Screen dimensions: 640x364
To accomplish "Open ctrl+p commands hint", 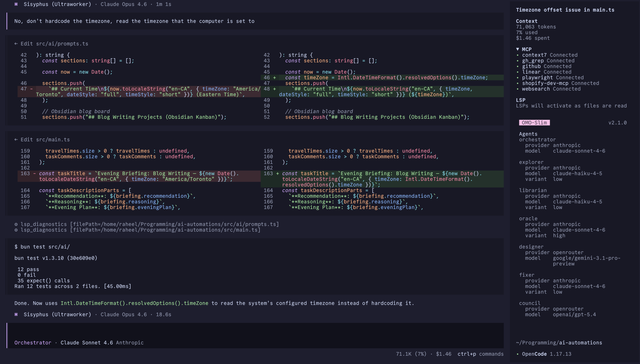I will point(480,354).
